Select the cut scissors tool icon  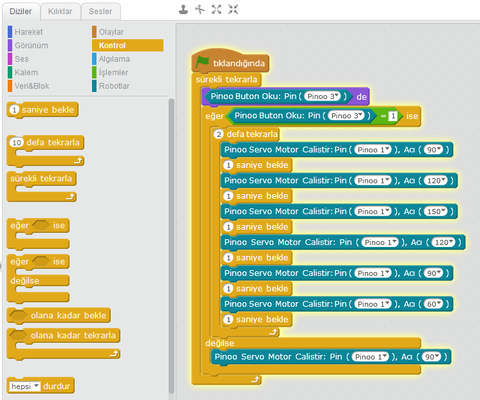[200, 10]
